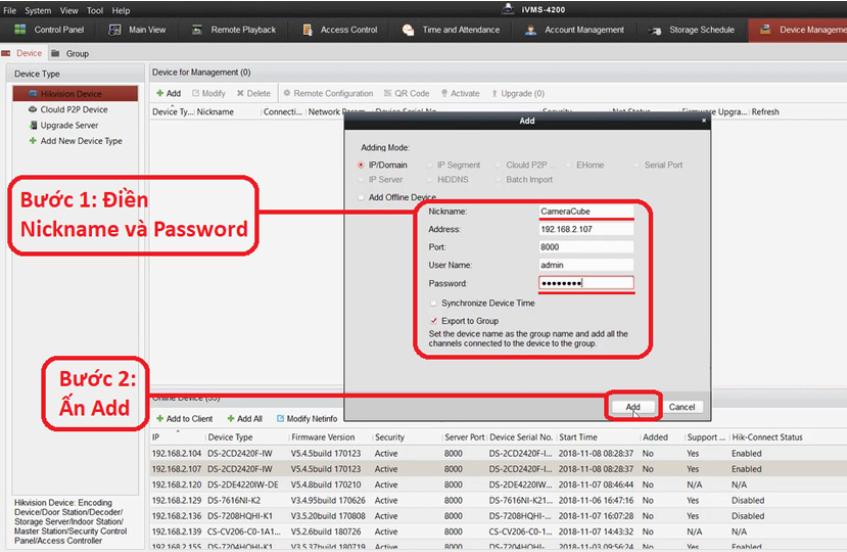Click Add All button
Screen dimensions: 847x552
(x=245, y=419)
